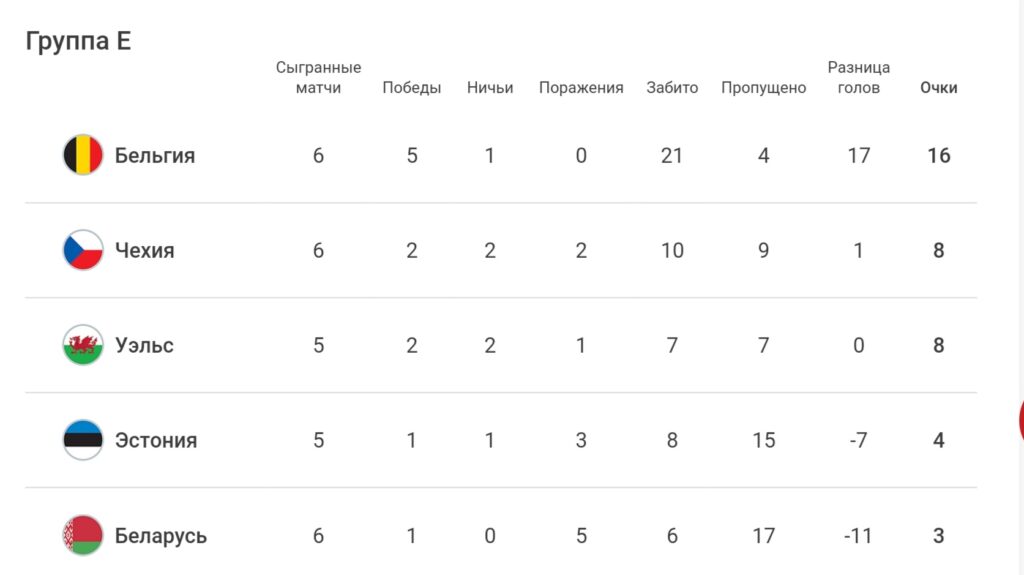This screenshot has height=575, width=1024.
Task: Click the Ничьи column header
Action: [490, 88]
